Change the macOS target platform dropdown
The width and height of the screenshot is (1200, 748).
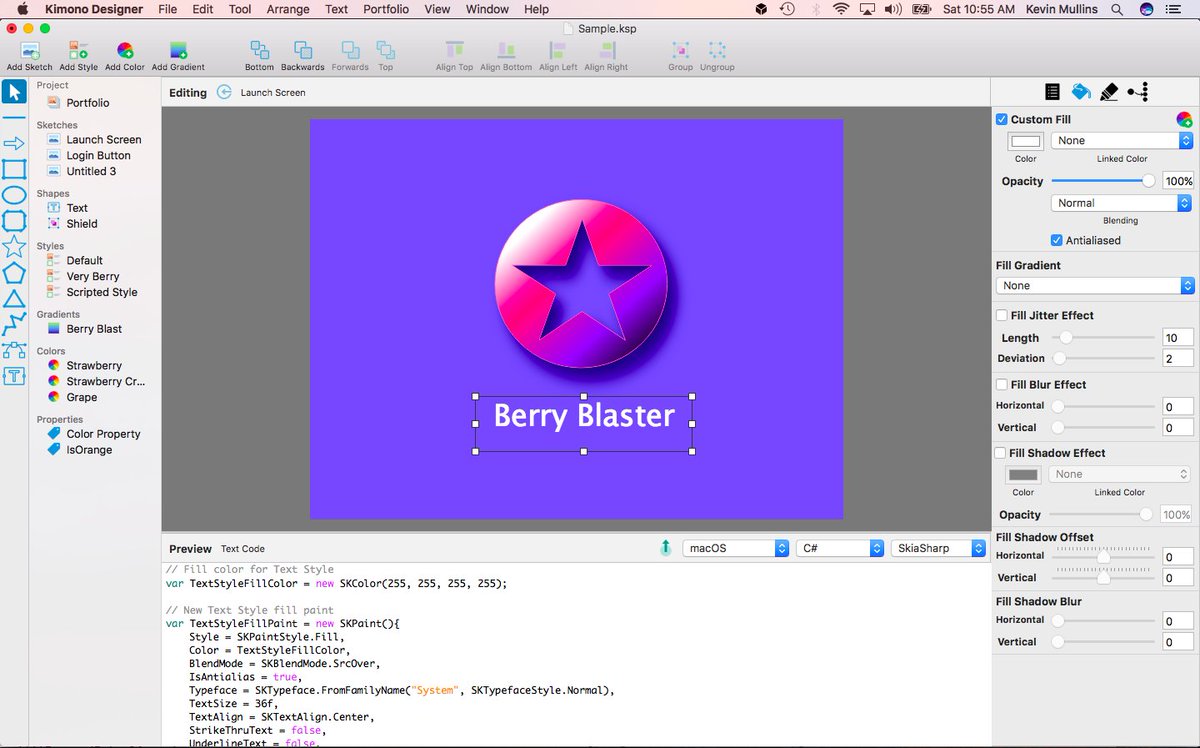[735, 548]
